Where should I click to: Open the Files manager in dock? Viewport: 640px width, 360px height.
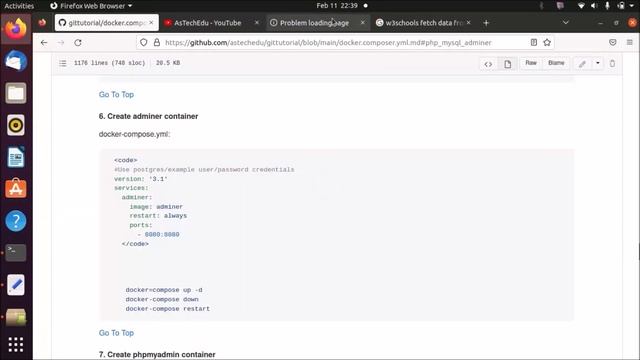(x=16, y=93)
